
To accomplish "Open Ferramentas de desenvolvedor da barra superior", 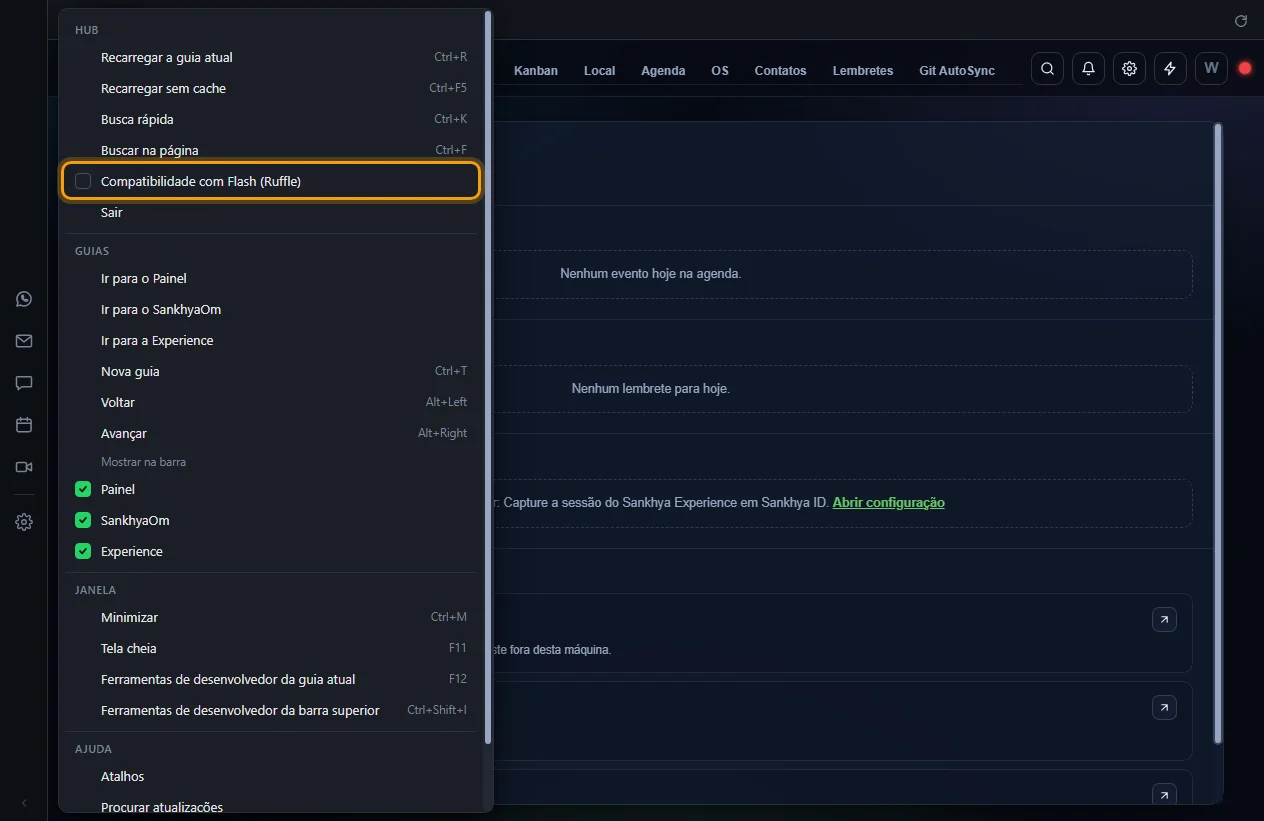I will [x=272, y=710].
